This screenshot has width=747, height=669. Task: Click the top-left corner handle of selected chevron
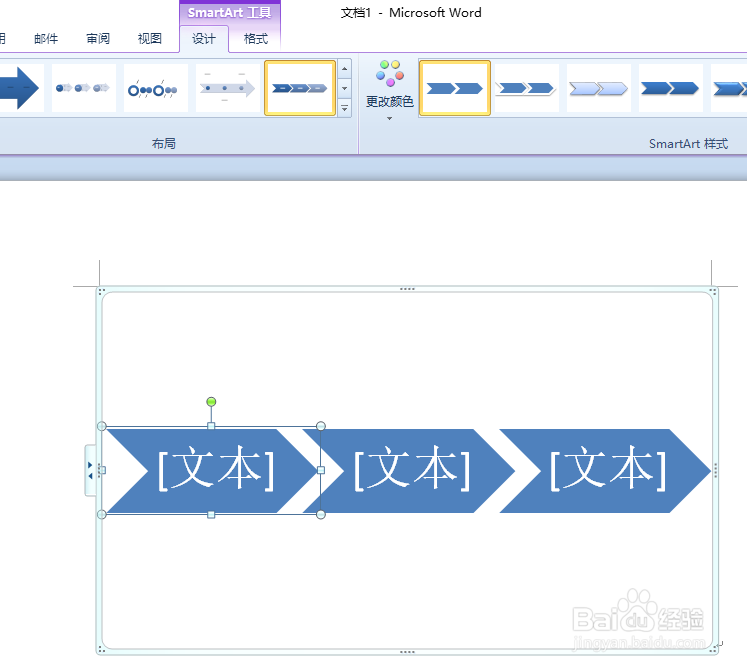[101, 426]
